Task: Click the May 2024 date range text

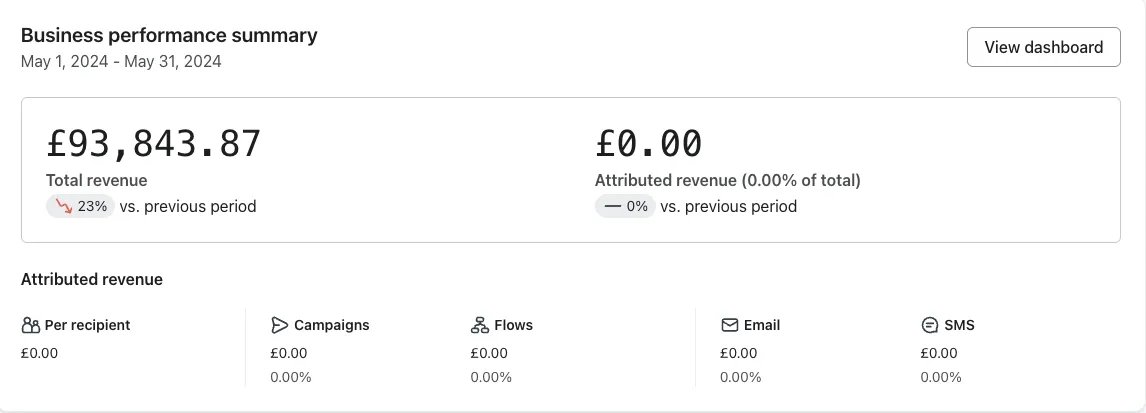Action: coord(121,61)
